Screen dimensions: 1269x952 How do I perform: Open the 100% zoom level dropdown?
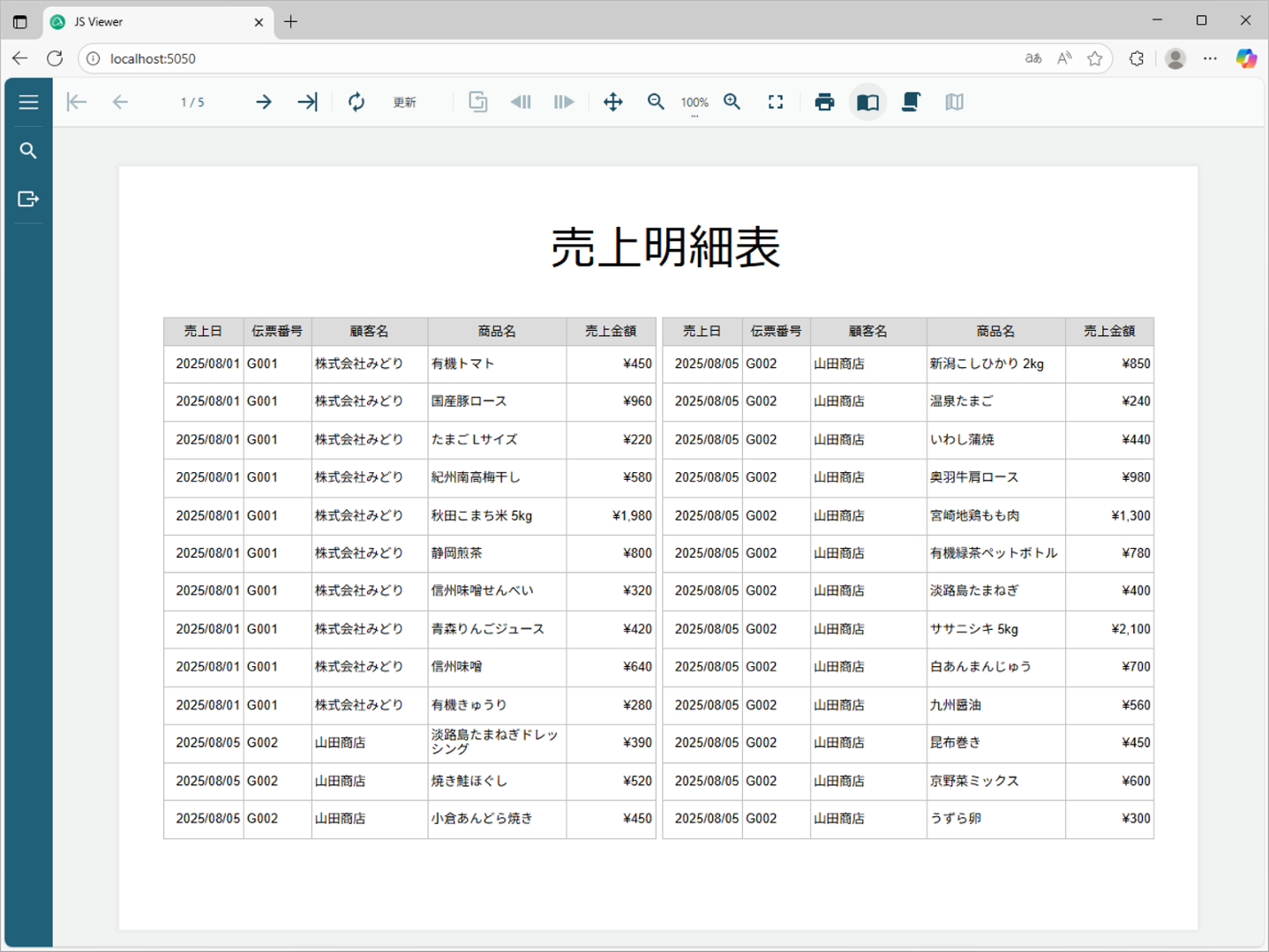(695, 103)
